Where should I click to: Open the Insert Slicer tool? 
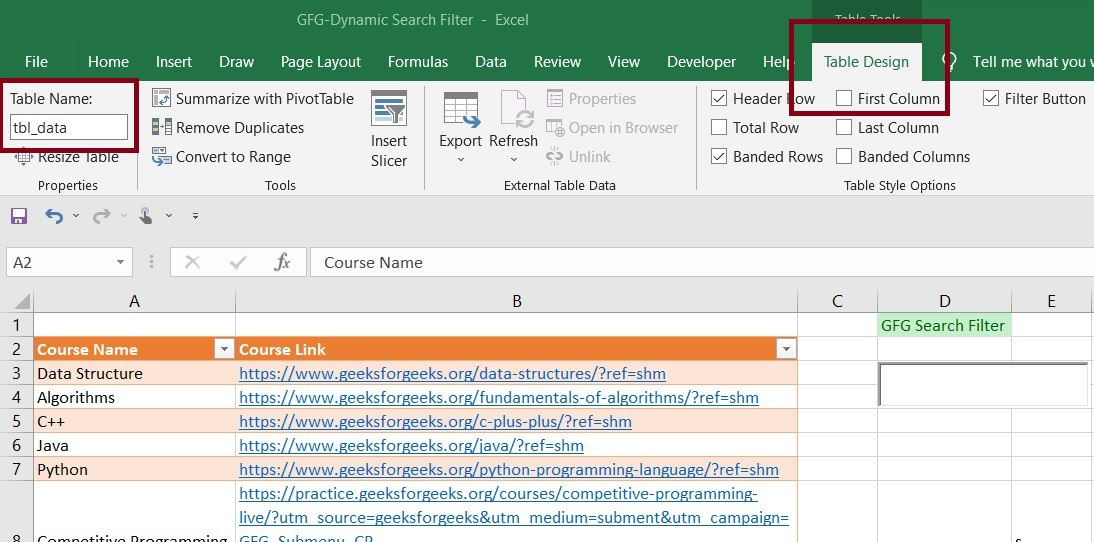(389, 129)
